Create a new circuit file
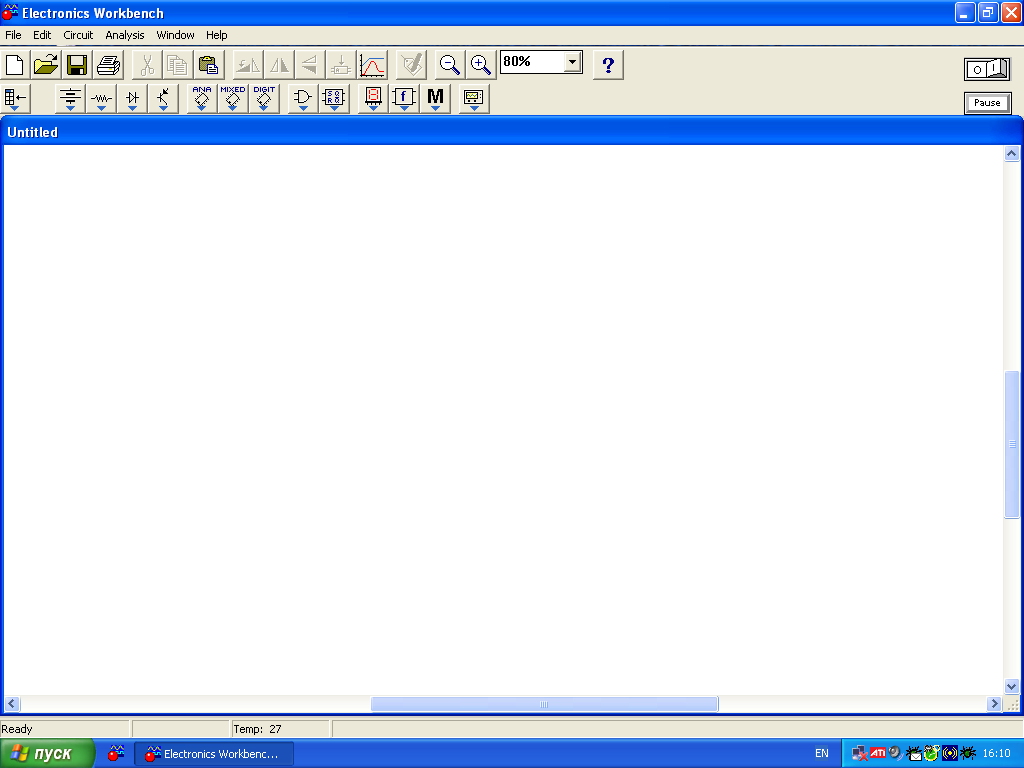The height and width of the screenshot is (768, 1024). coord(15,65)
